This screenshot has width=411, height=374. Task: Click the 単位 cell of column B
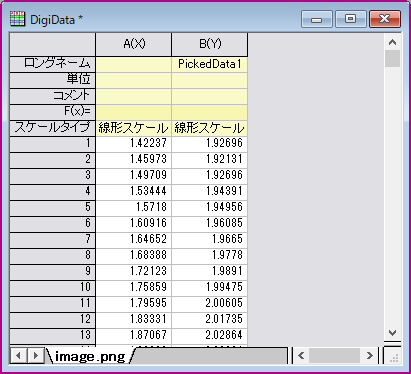pos(210,80)
